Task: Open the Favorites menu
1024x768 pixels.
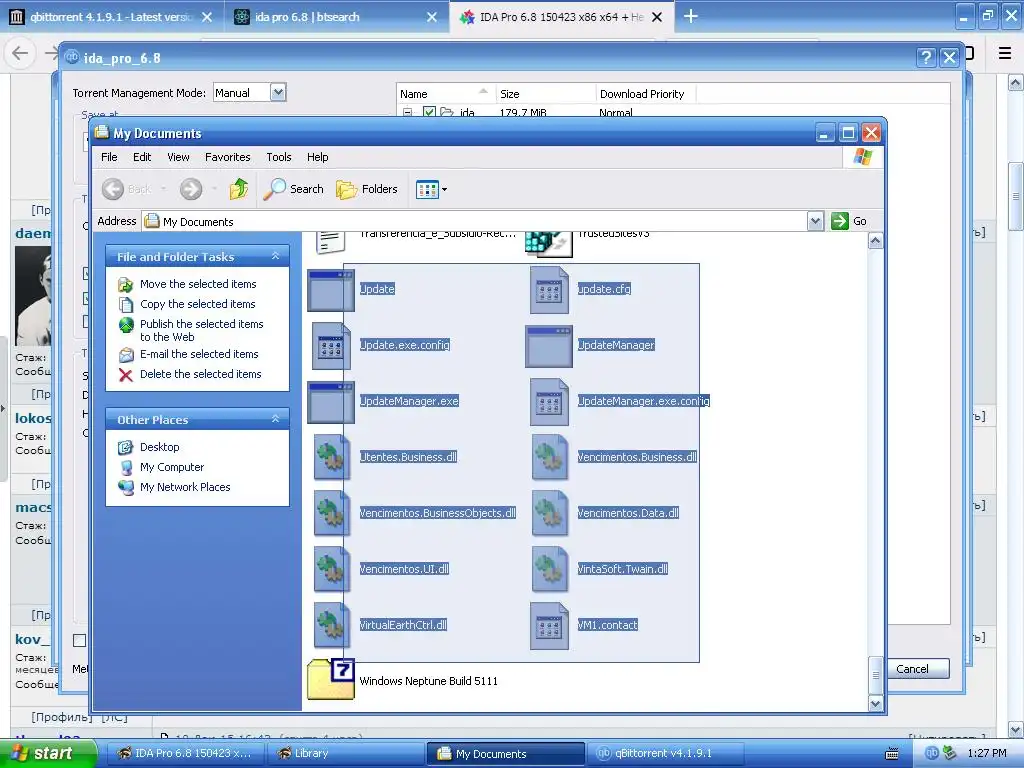Action: pos(227,157)
